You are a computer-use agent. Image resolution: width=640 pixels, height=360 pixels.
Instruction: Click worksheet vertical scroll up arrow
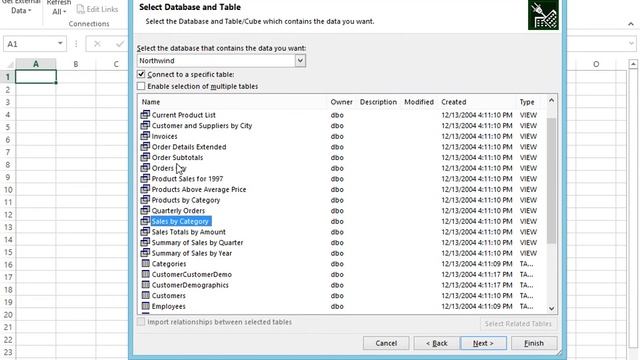633,64
